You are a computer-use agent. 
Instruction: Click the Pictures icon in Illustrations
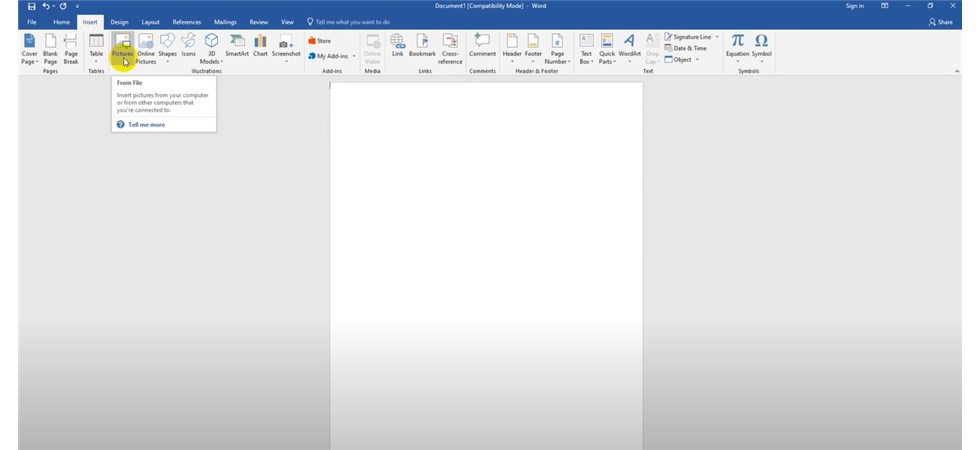122,42
